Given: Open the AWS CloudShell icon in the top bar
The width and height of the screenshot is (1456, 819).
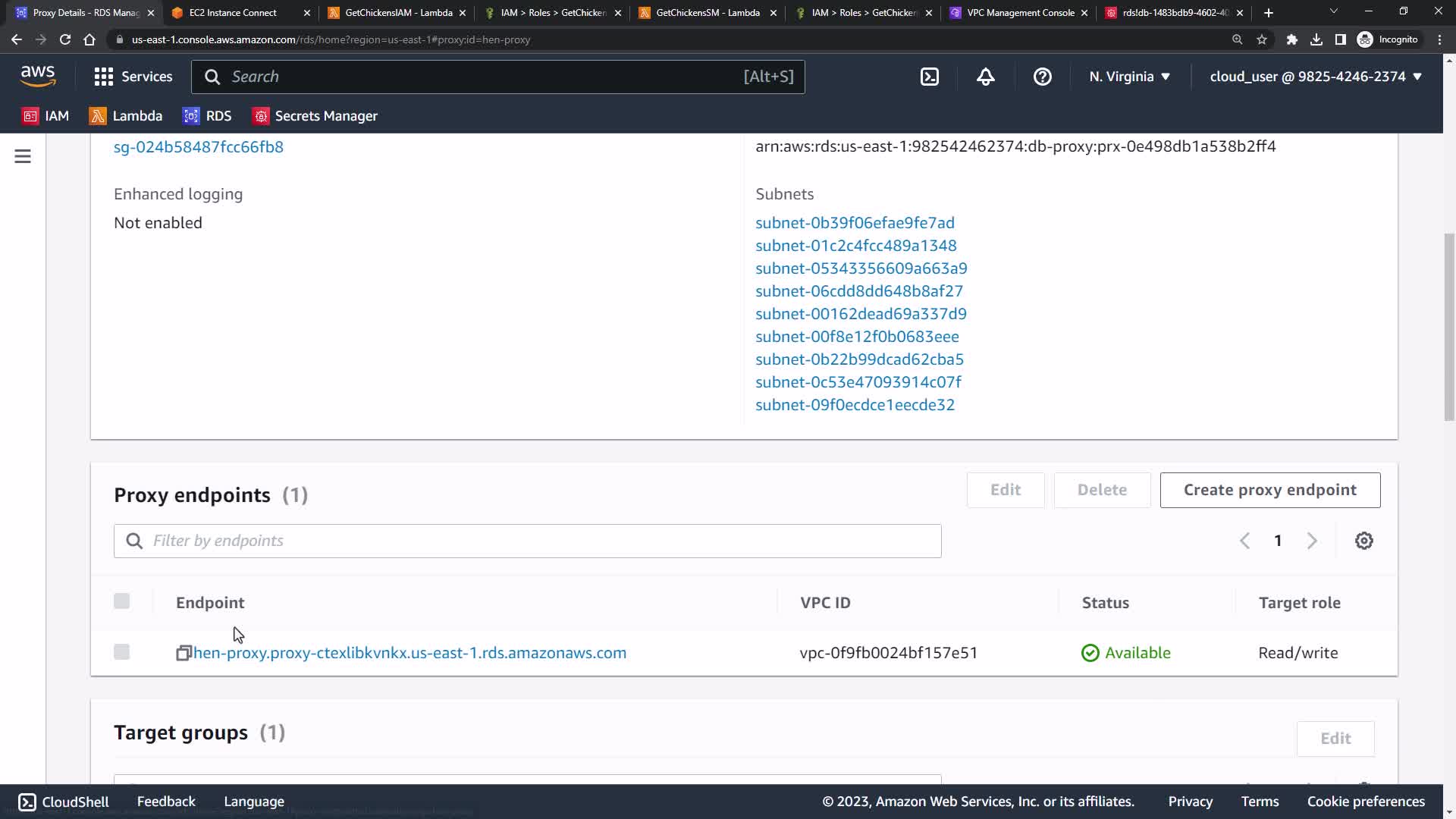Looking at the screenshot, I should point(930,77).
